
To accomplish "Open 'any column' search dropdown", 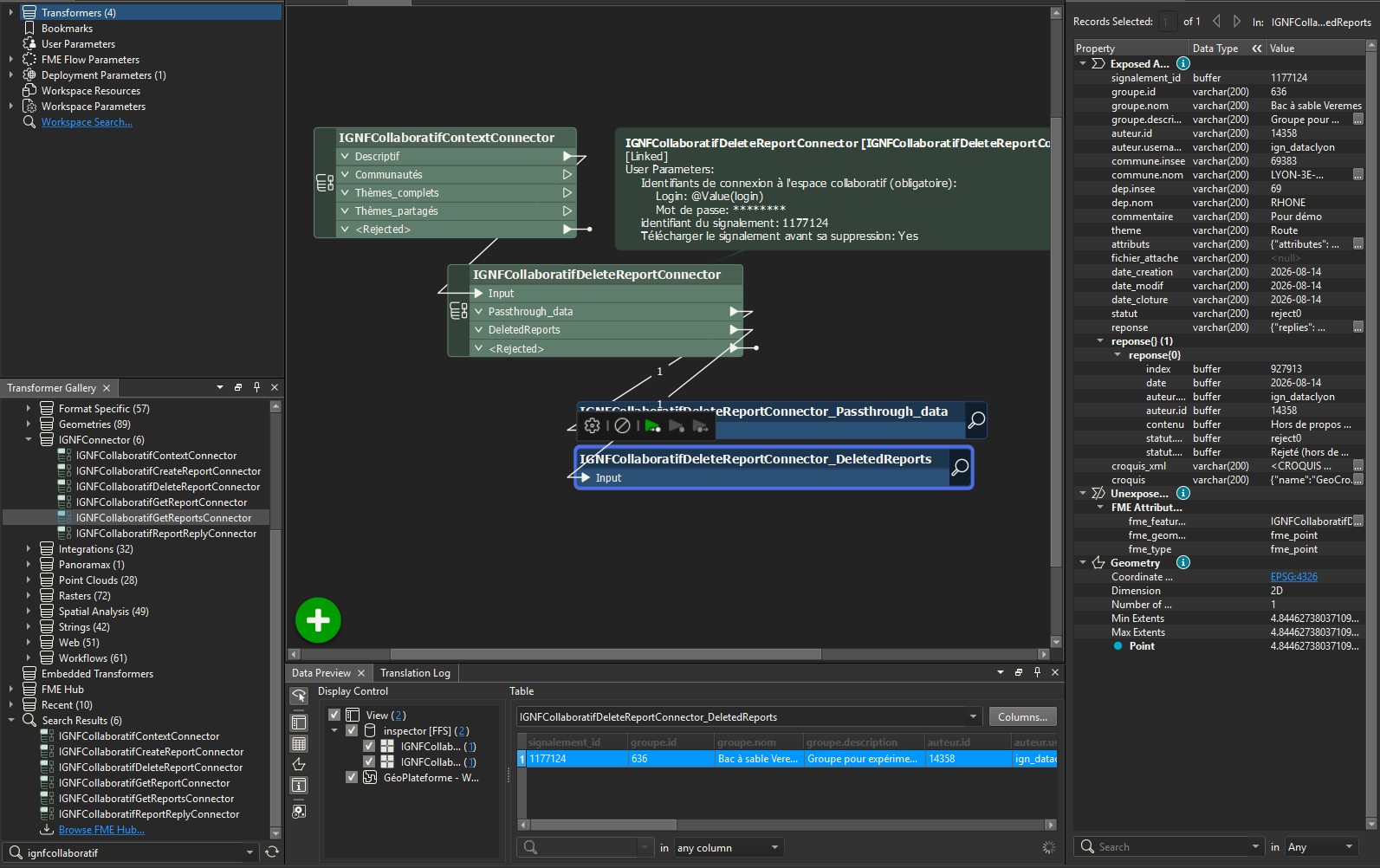I will pyautogui.click(x=729, y=847).
